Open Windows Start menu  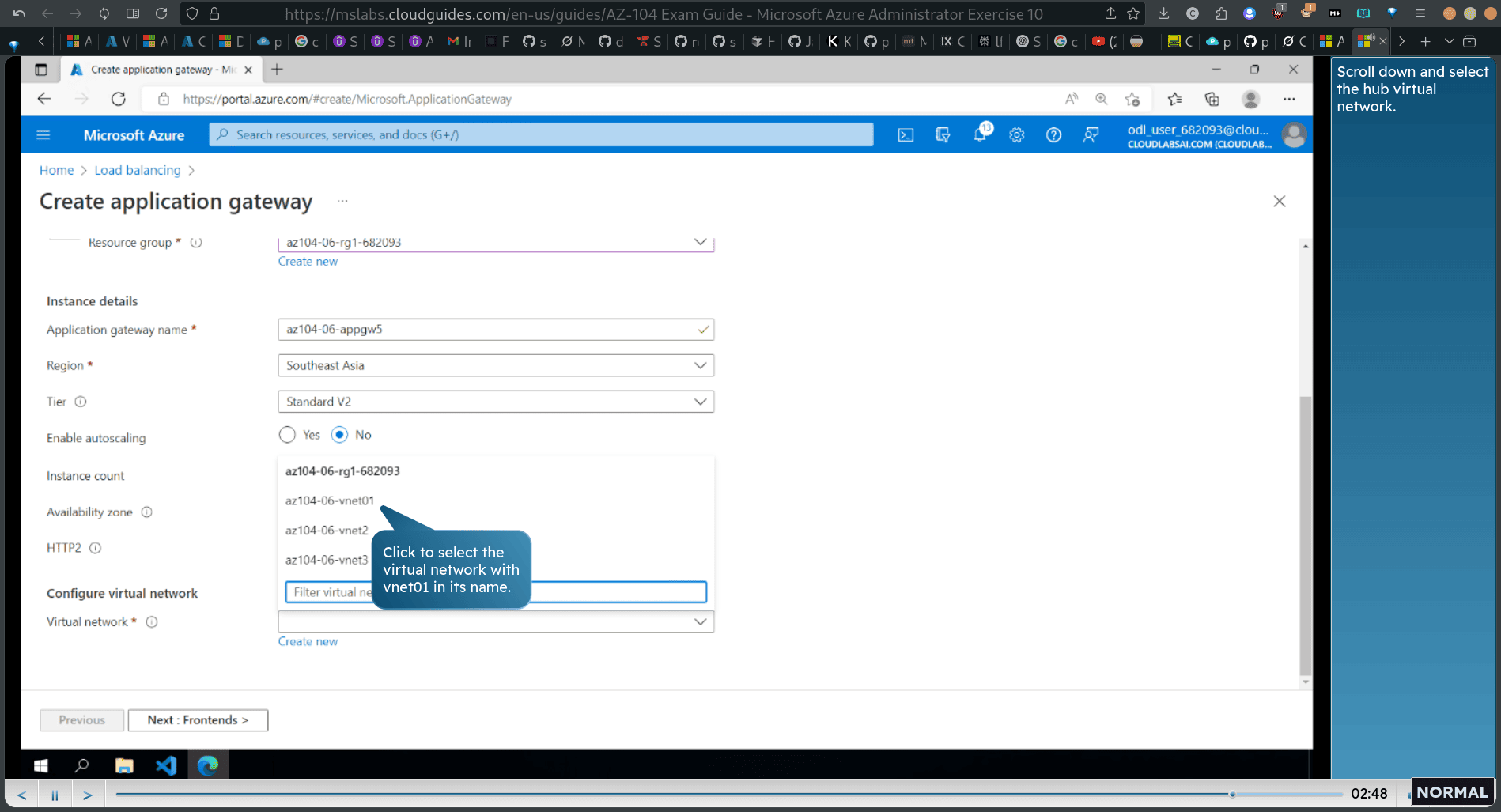point(41,765)
